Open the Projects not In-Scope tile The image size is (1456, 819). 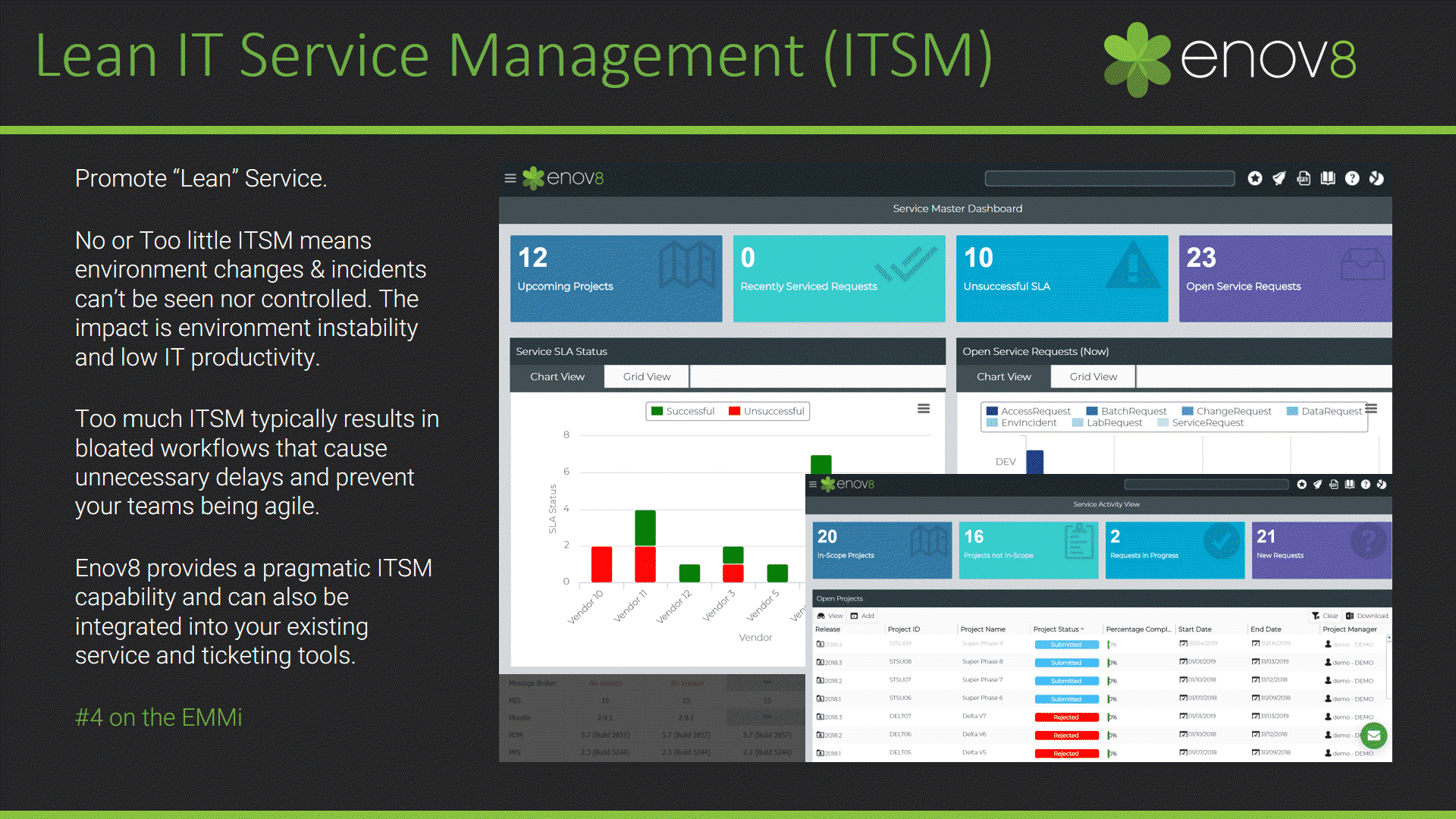(x=1028, y=551)
